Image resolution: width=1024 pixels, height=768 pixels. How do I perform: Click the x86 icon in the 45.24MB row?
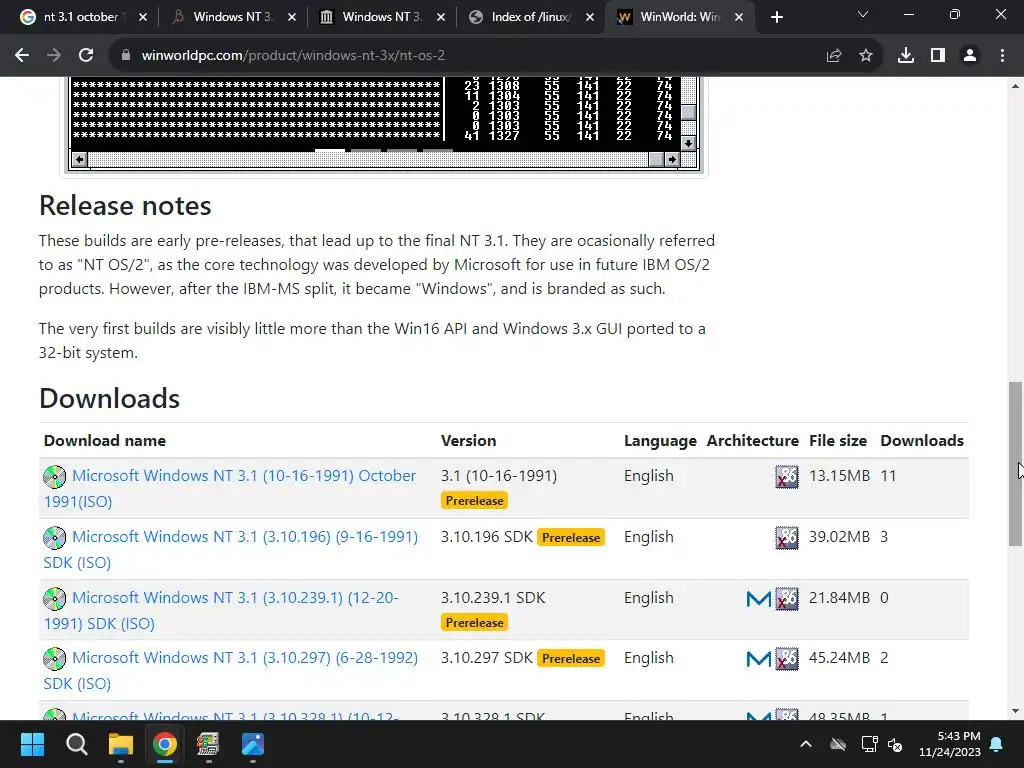coord(786,658)
